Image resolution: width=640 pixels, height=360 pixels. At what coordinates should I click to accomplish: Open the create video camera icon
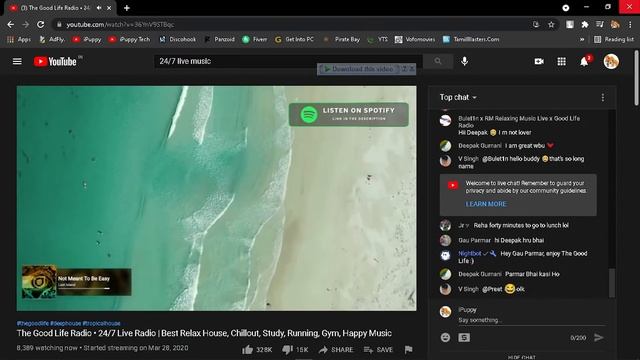pyautogui.click(x=539, y=61)
